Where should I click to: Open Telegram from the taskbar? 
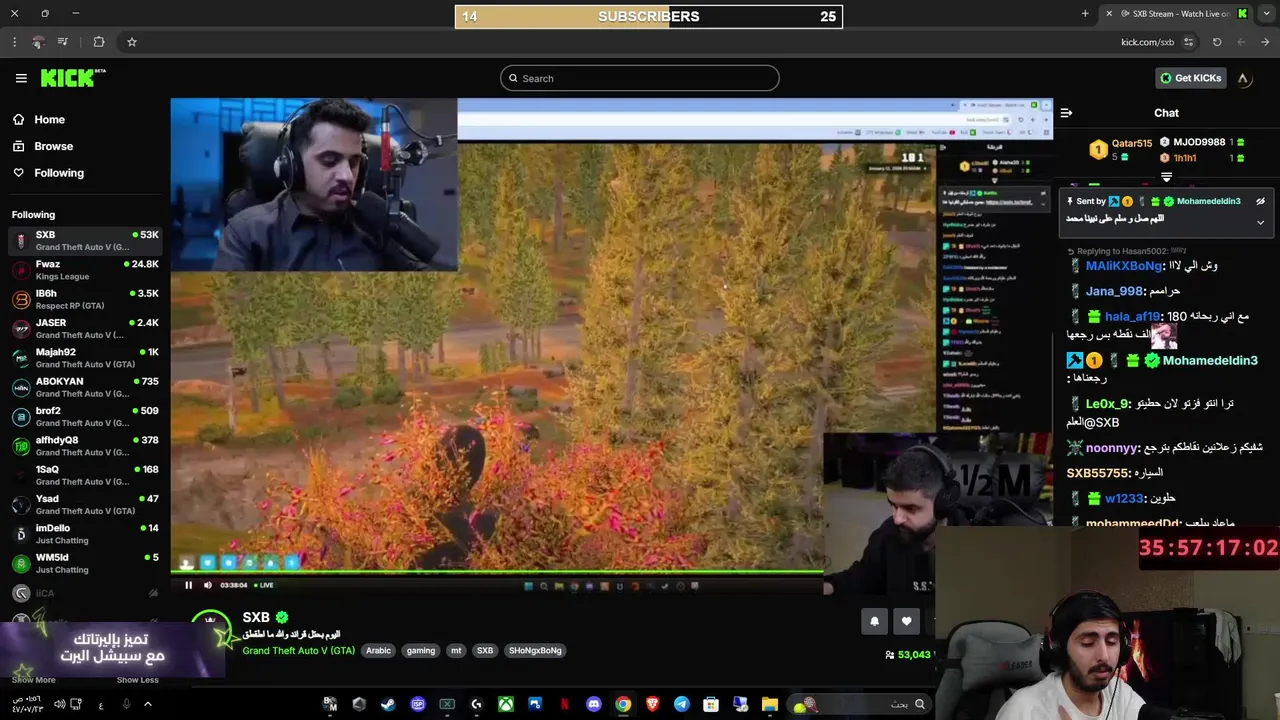point(682,704)
